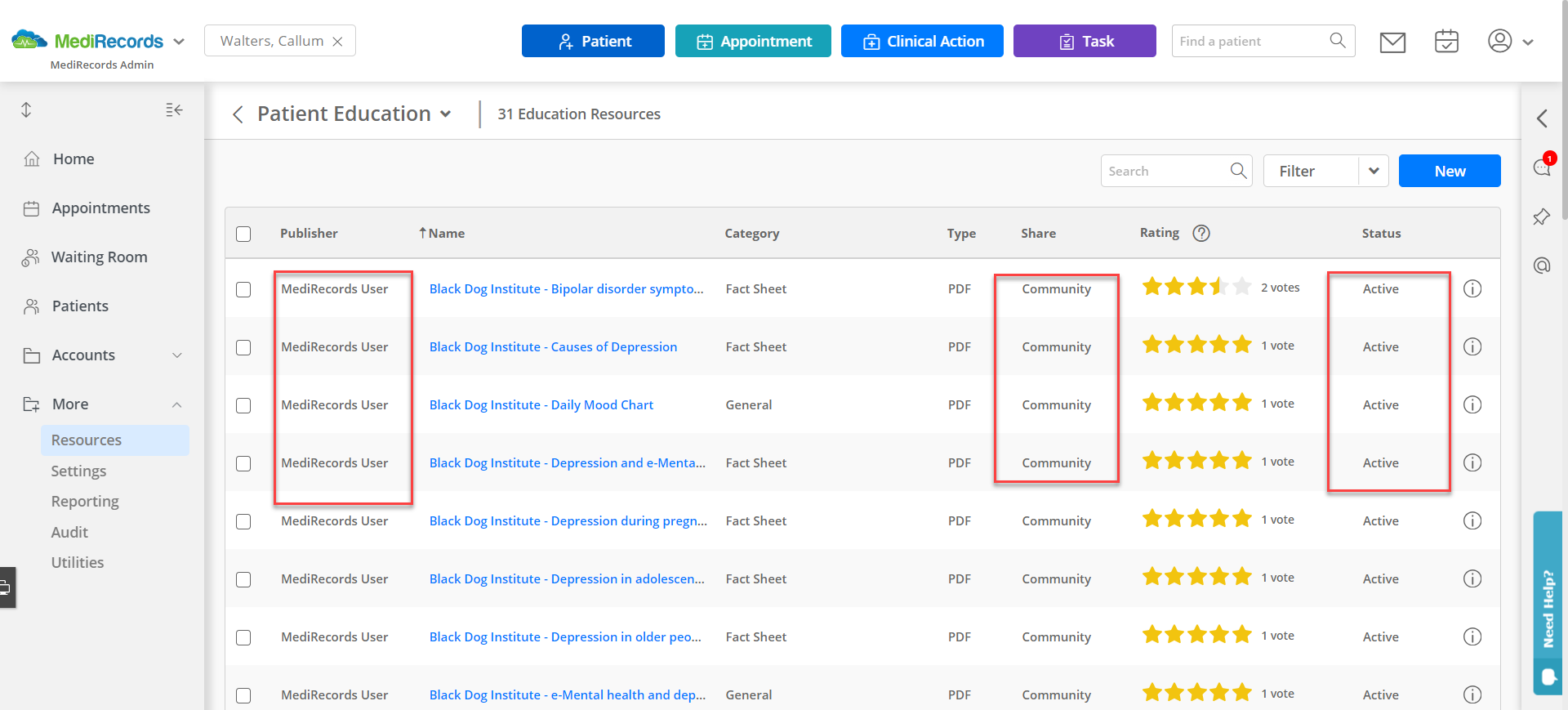Click the MediRecords cloud logo
The height and width of the screenshot is (710, 1568).
29,39
